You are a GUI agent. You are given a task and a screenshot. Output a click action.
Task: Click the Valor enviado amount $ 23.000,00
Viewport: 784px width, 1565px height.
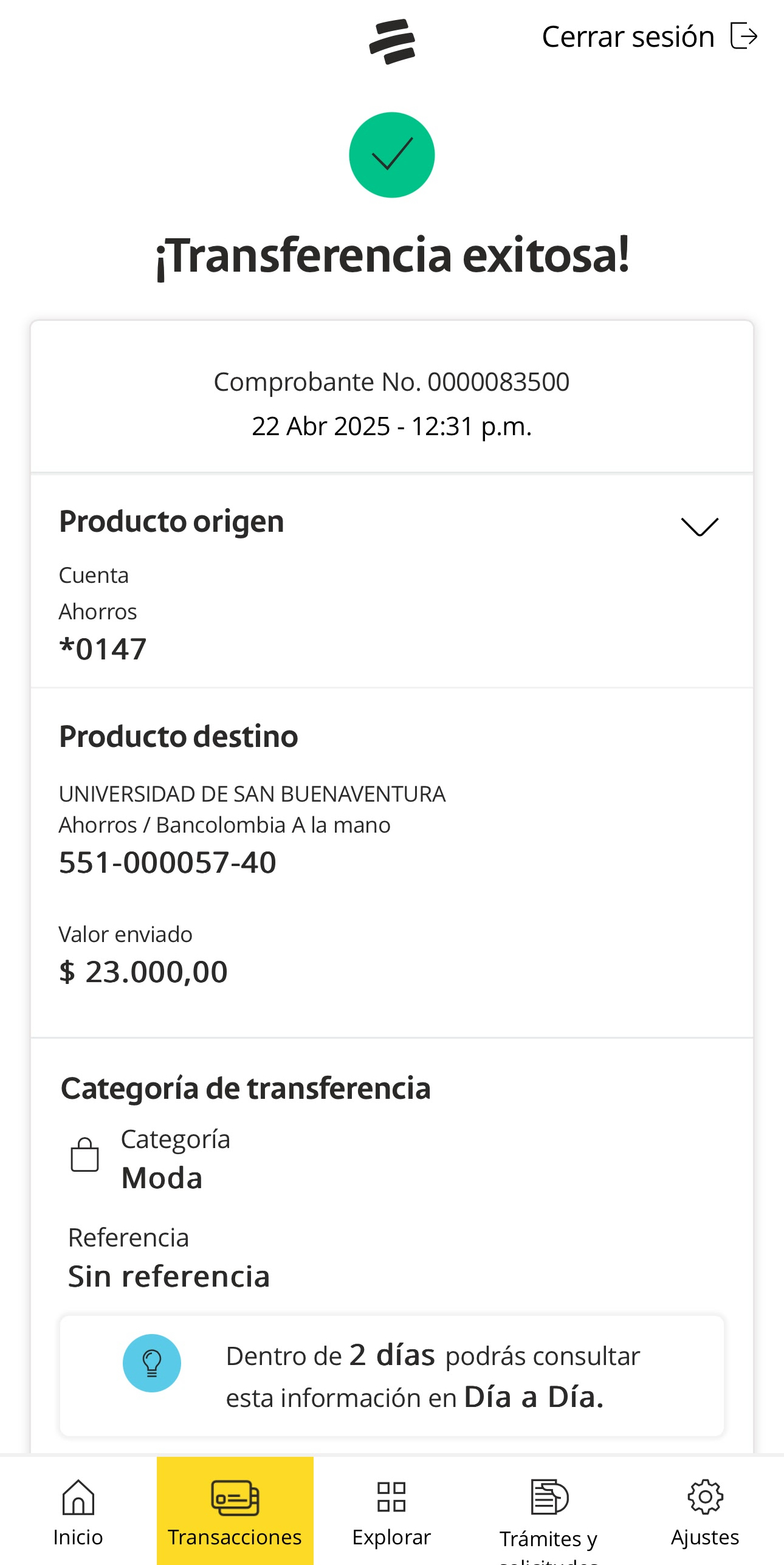pyautogui.click(x=143, y=972)
